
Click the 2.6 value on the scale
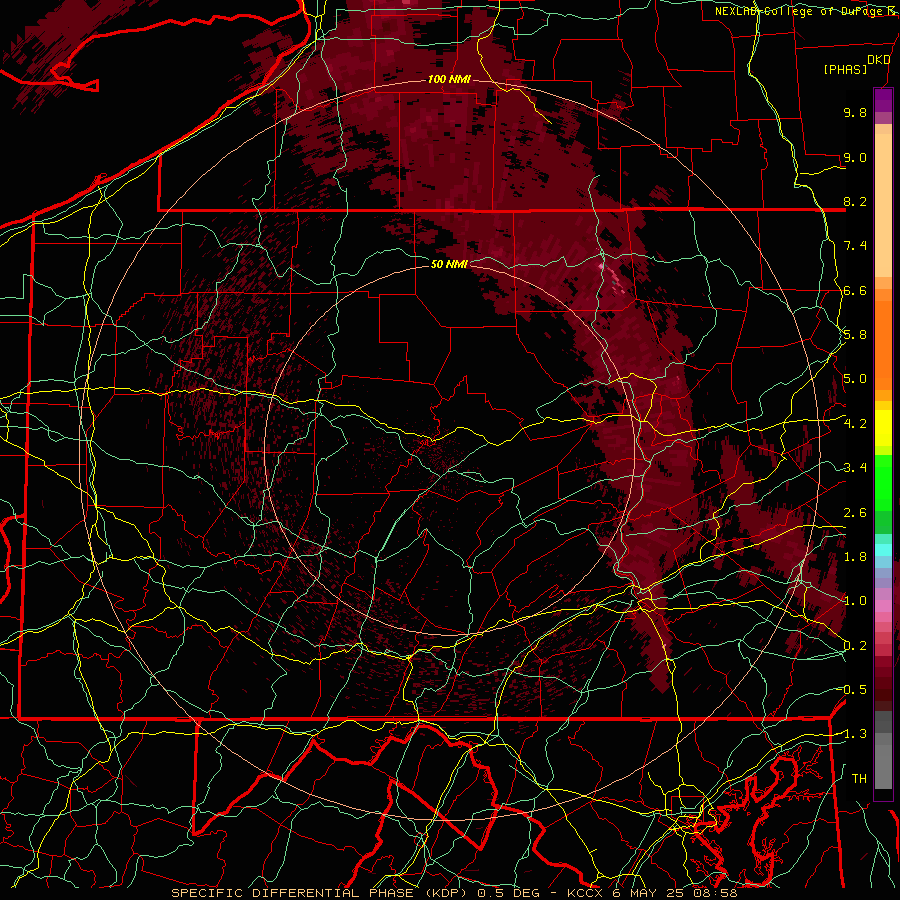click(855, 513)
